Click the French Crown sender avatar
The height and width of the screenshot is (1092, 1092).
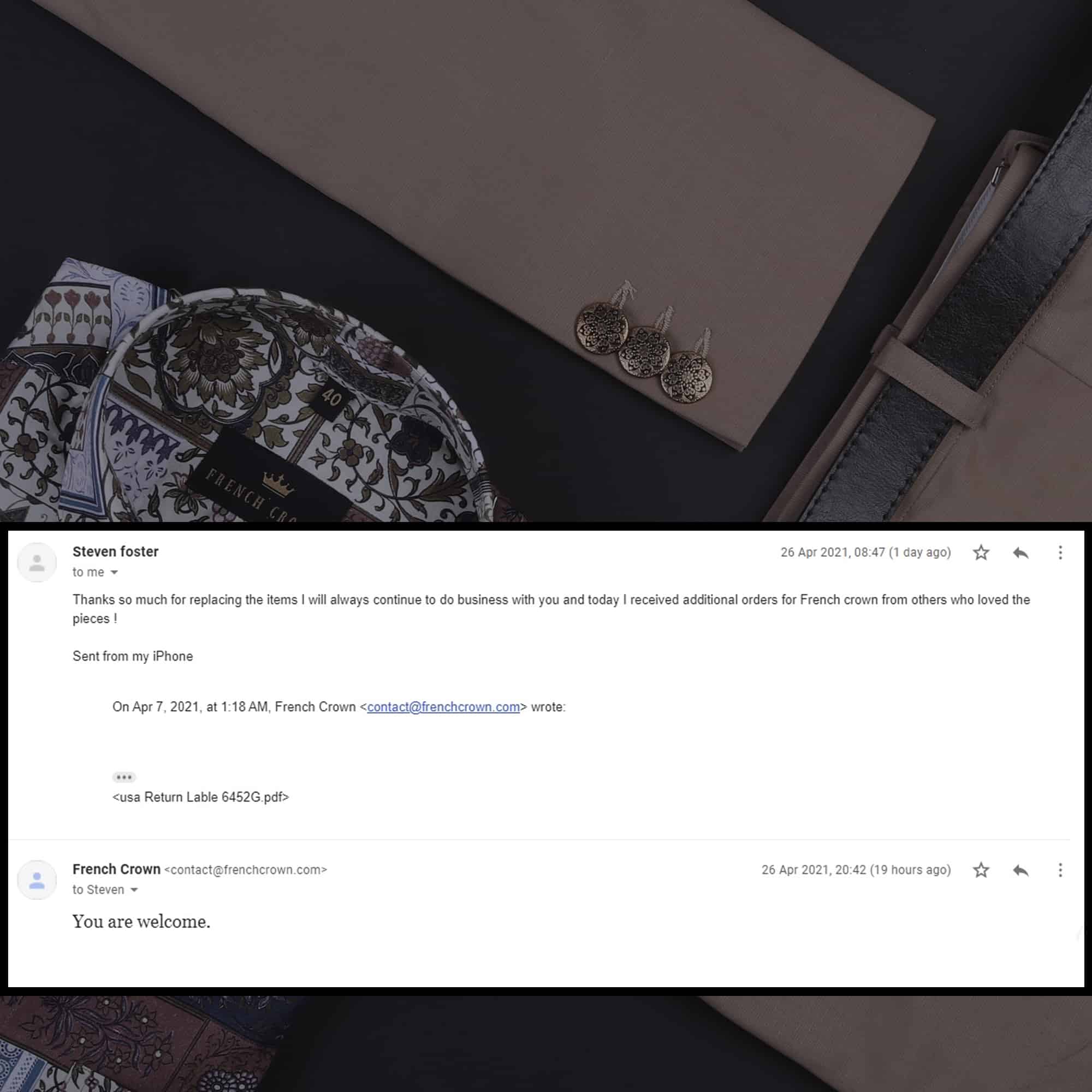pyautogui.click(x=37, y=880)
